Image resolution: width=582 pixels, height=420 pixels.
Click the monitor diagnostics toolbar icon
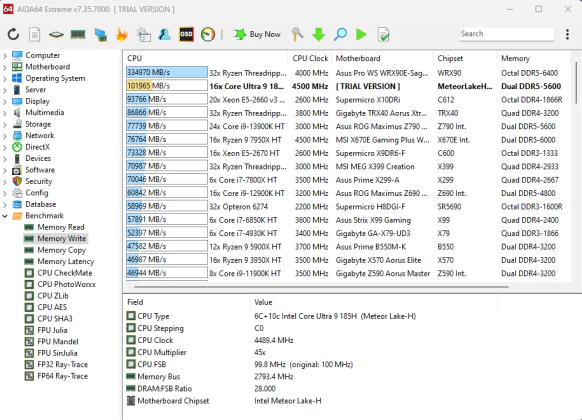101,35
